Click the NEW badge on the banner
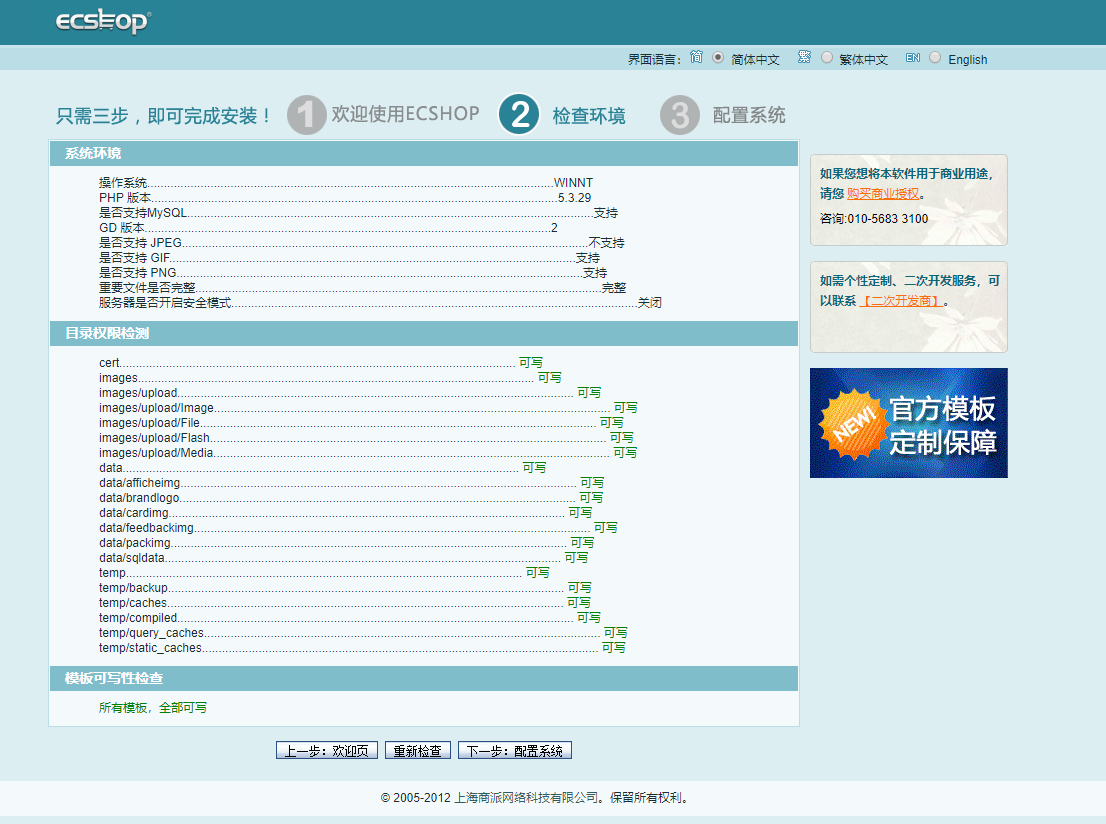The height and width of the screenshot is (824, 1106). click(x=854, y=424)
